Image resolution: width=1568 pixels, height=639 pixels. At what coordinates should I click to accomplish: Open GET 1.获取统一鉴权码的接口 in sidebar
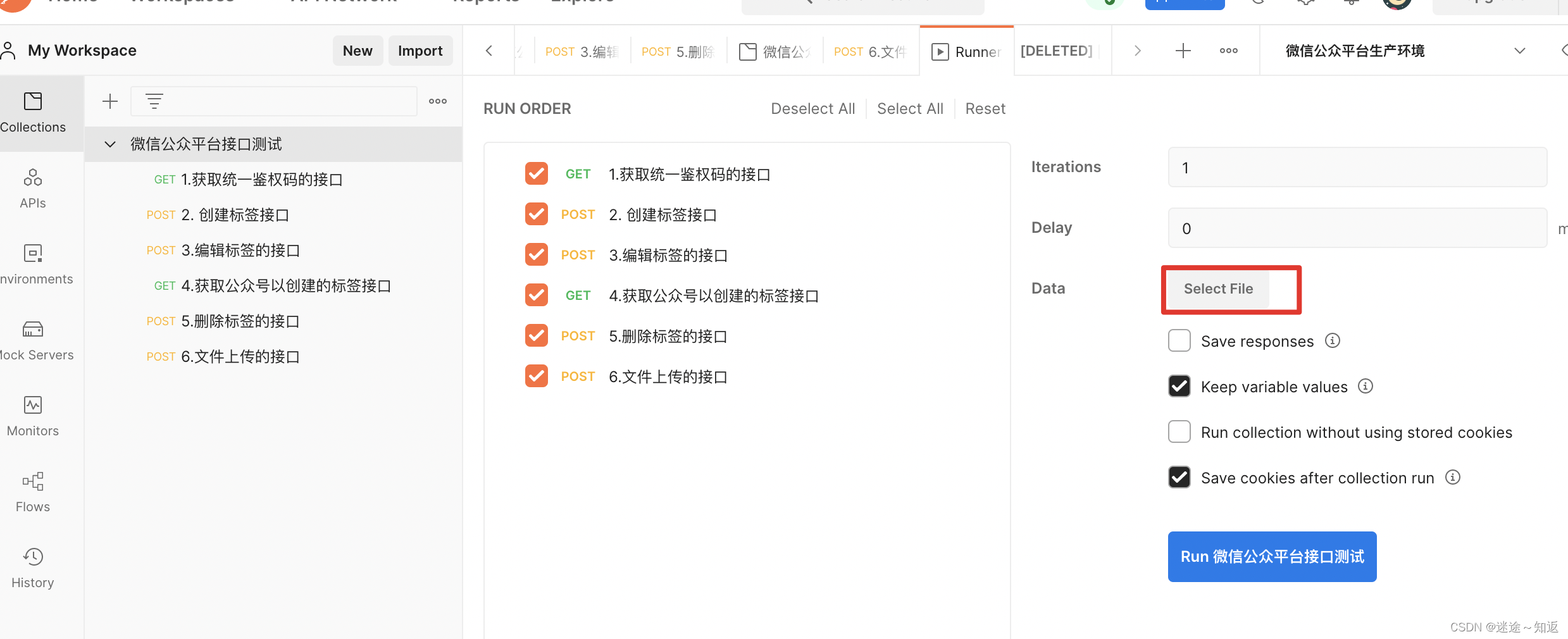click(x=273, y=180)
